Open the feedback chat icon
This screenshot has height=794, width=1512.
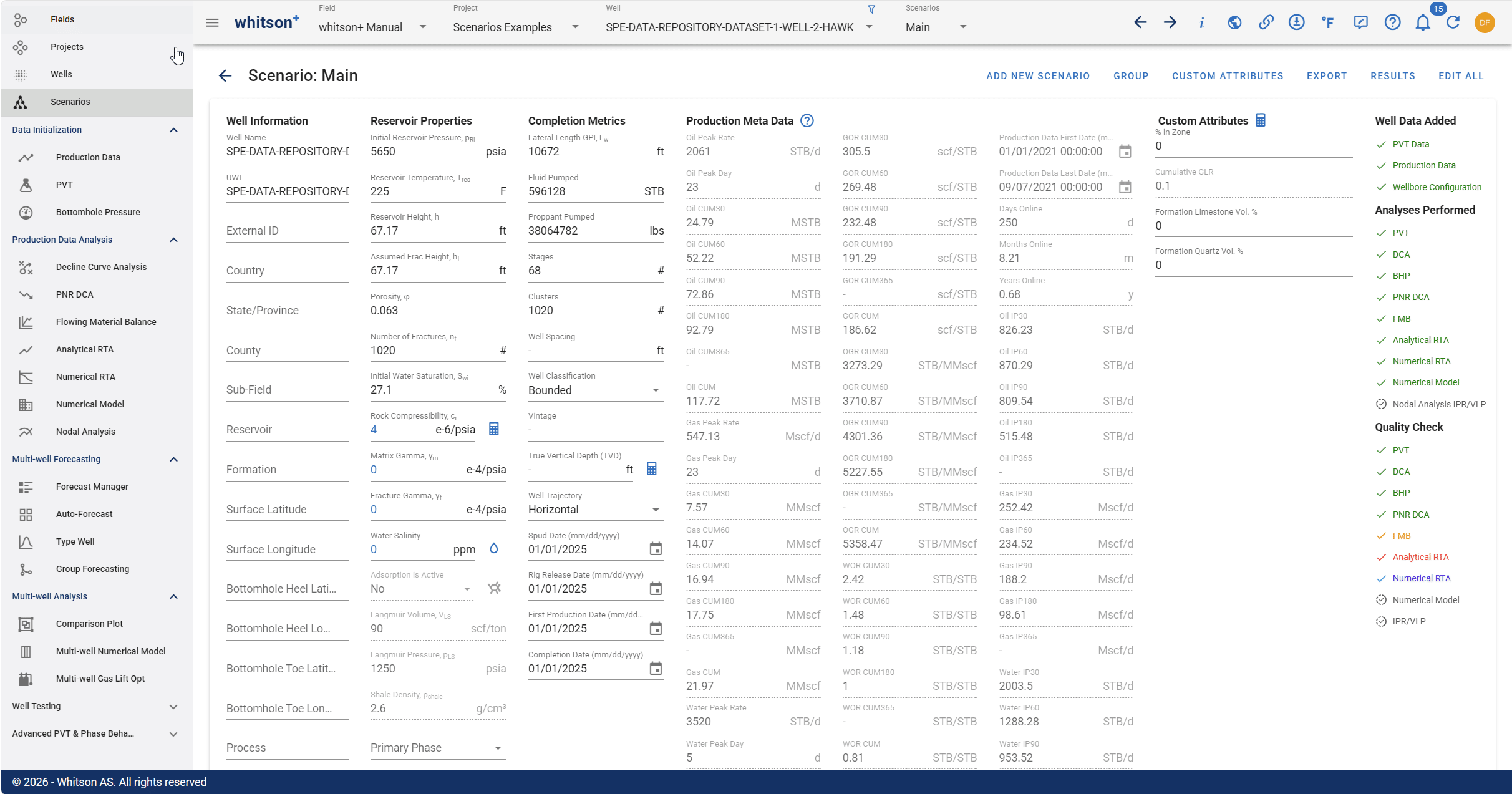(1360, 23)
